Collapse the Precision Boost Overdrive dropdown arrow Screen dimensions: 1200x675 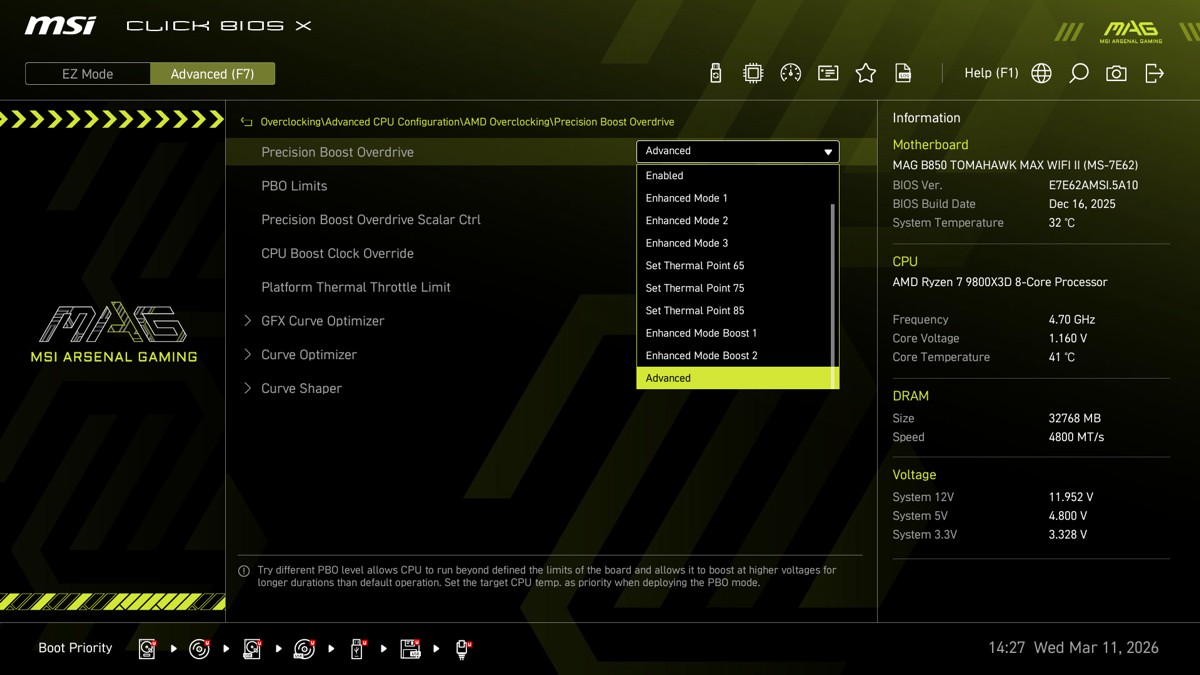coord(827,152)
